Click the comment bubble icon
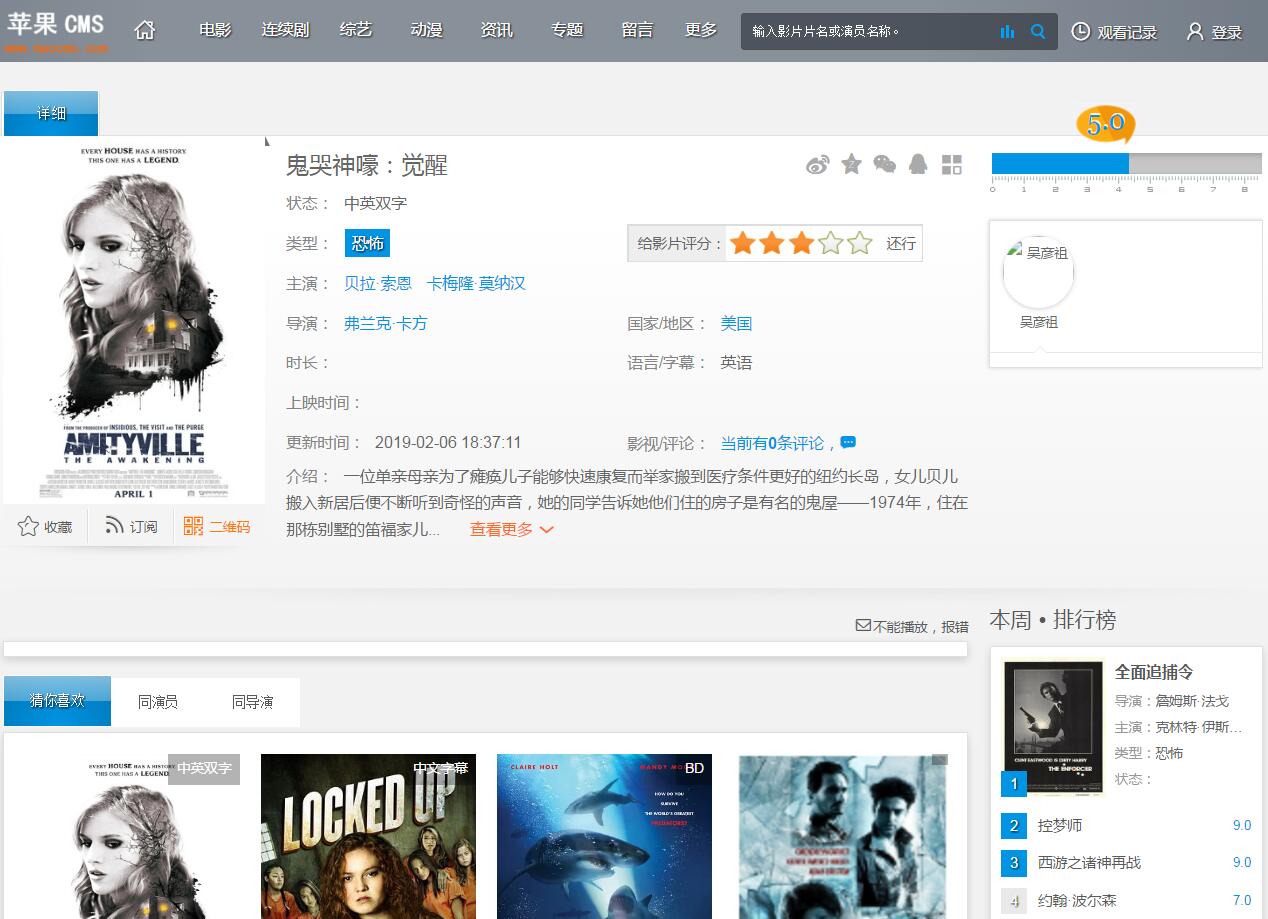The height and width of the screenshot is (919, 1268). 848,443
